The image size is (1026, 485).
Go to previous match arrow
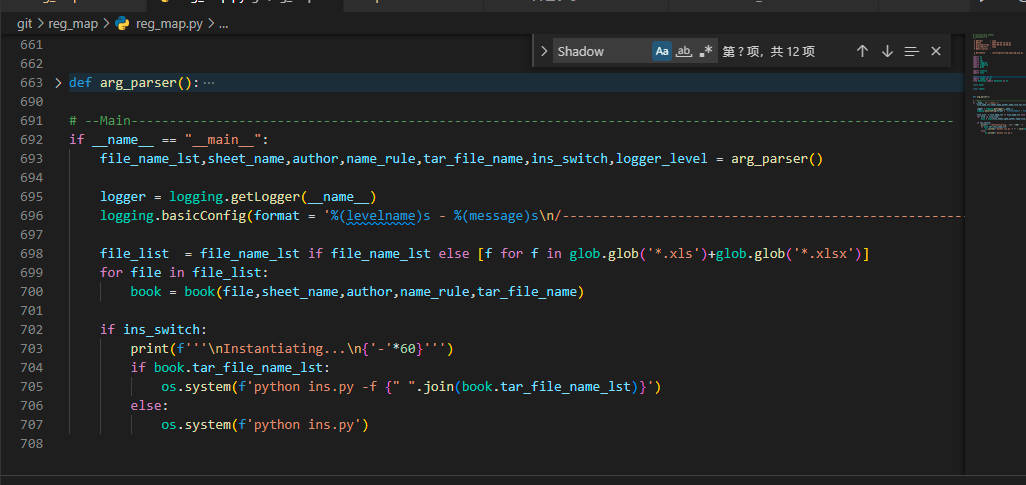tap(862, 51)
